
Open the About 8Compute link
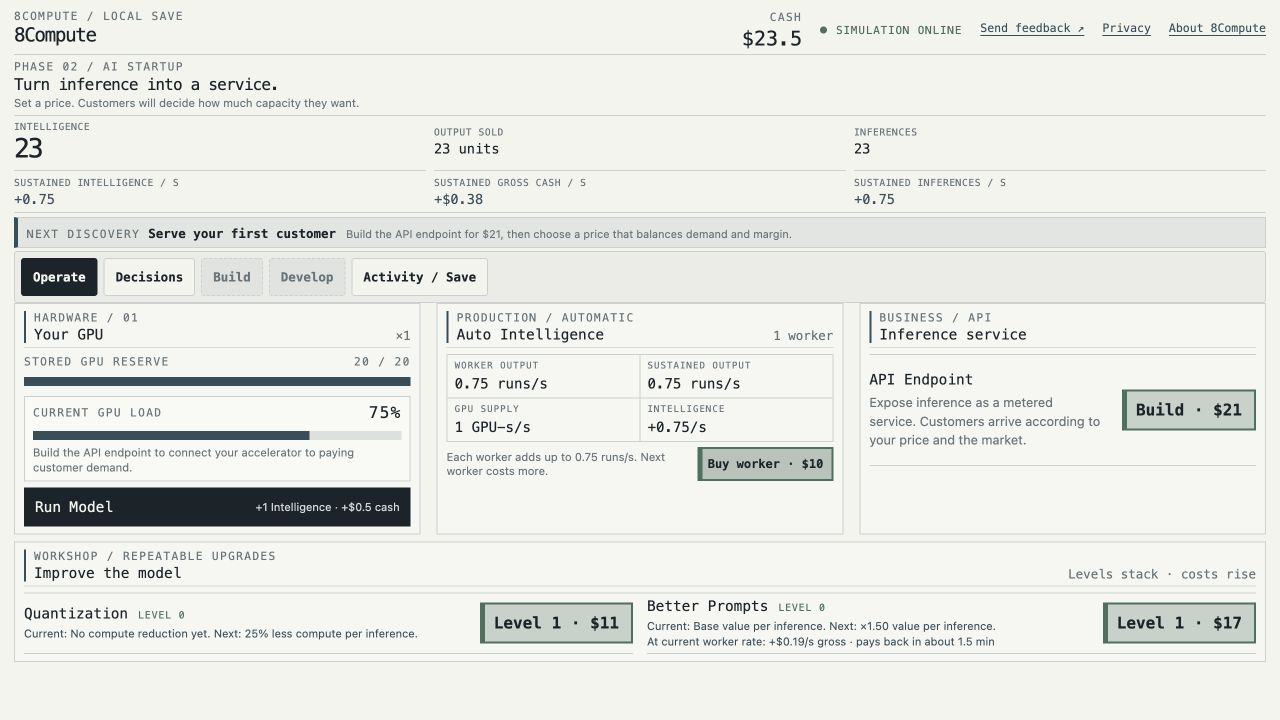pos(1217,28)
